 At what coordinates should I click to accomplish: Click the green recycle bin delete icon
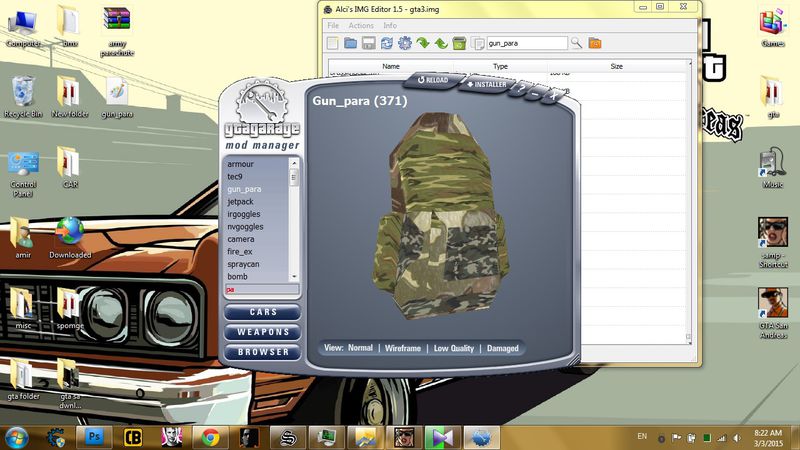[459, 43]
